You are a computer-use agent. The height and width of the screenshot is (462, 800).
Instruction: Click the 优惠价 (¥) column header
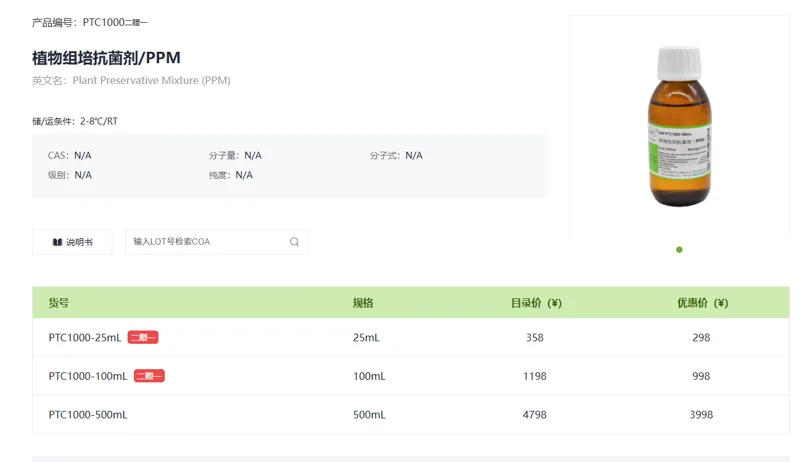coord(703,303)
